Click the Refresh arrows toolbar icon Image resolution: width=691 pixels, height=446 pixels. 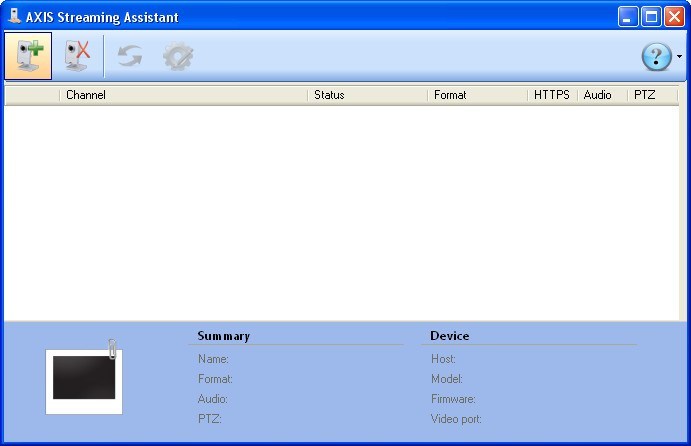click(130, 56)
